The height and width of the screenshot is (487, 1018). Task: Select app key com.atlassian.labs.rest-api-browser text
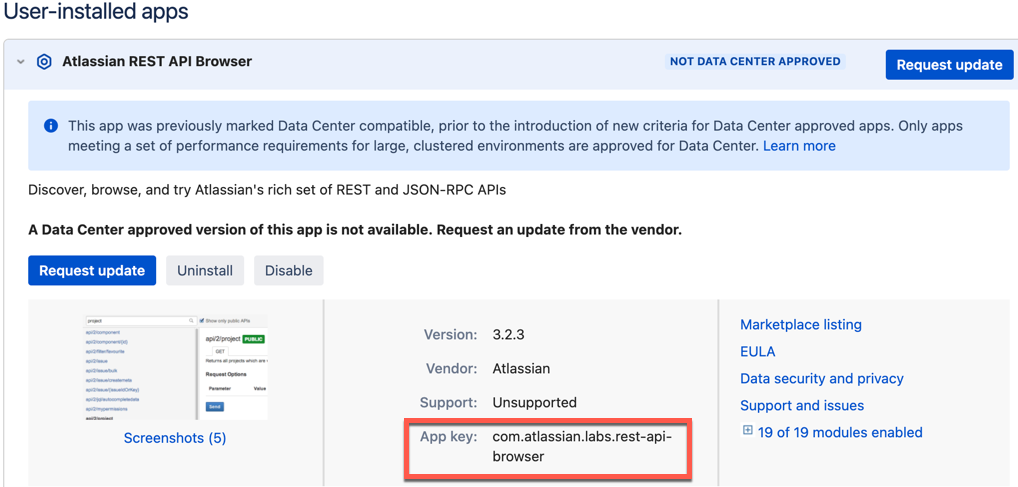point(582,447)
